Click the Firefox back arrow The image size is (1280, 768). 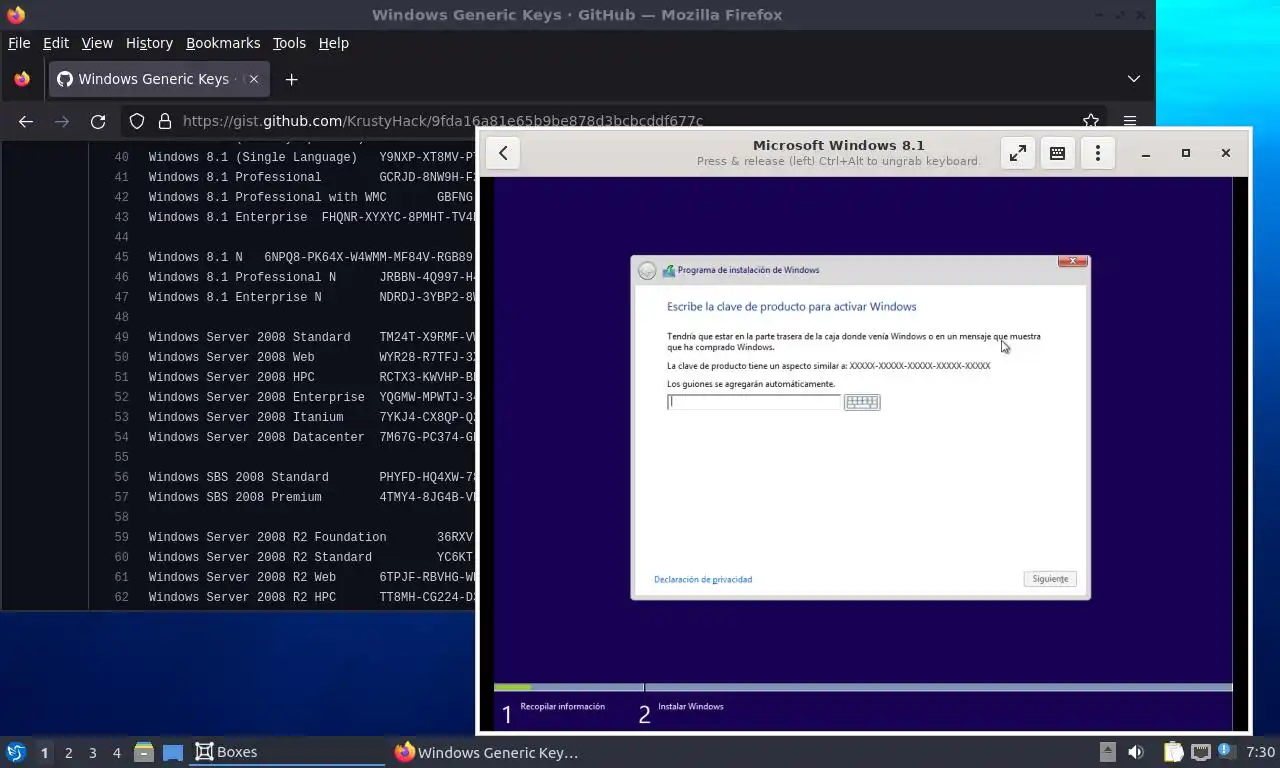point(26,121)
